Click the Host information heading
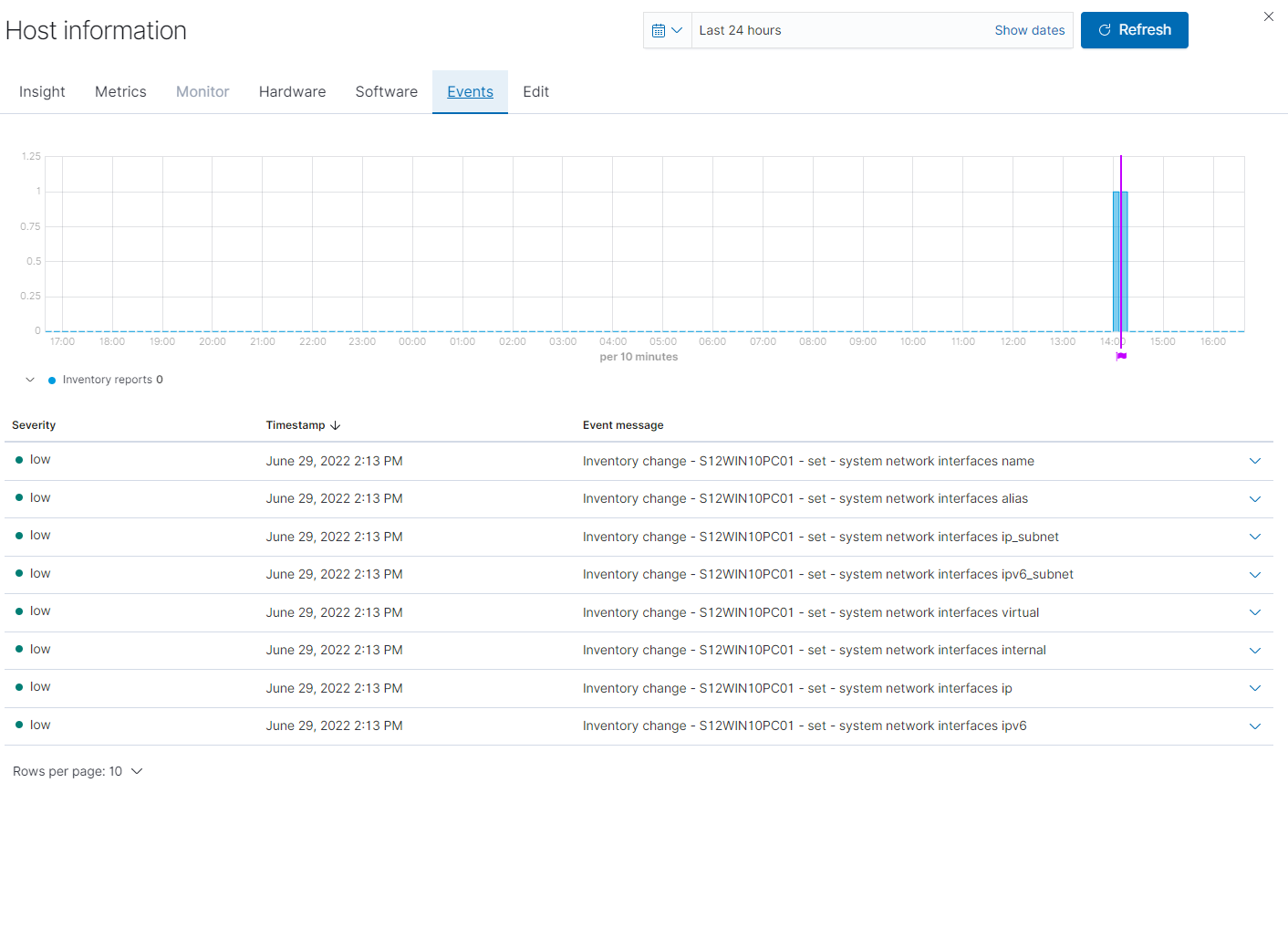 tap(96, 30)
